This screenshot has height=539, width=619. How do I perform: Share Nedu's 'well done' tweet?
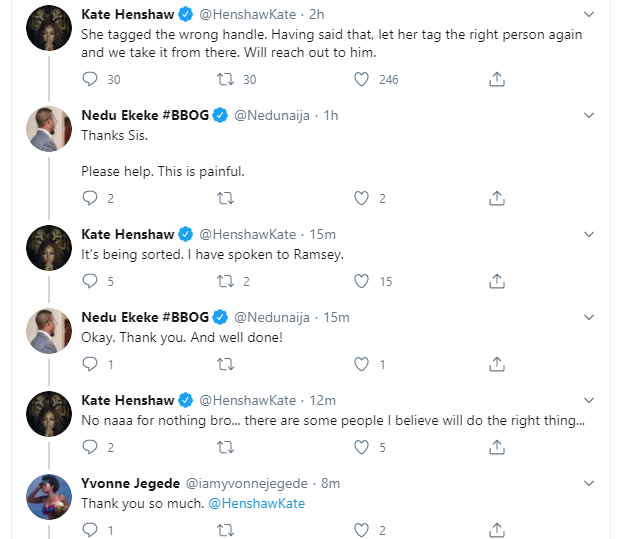tap(497, 365)
